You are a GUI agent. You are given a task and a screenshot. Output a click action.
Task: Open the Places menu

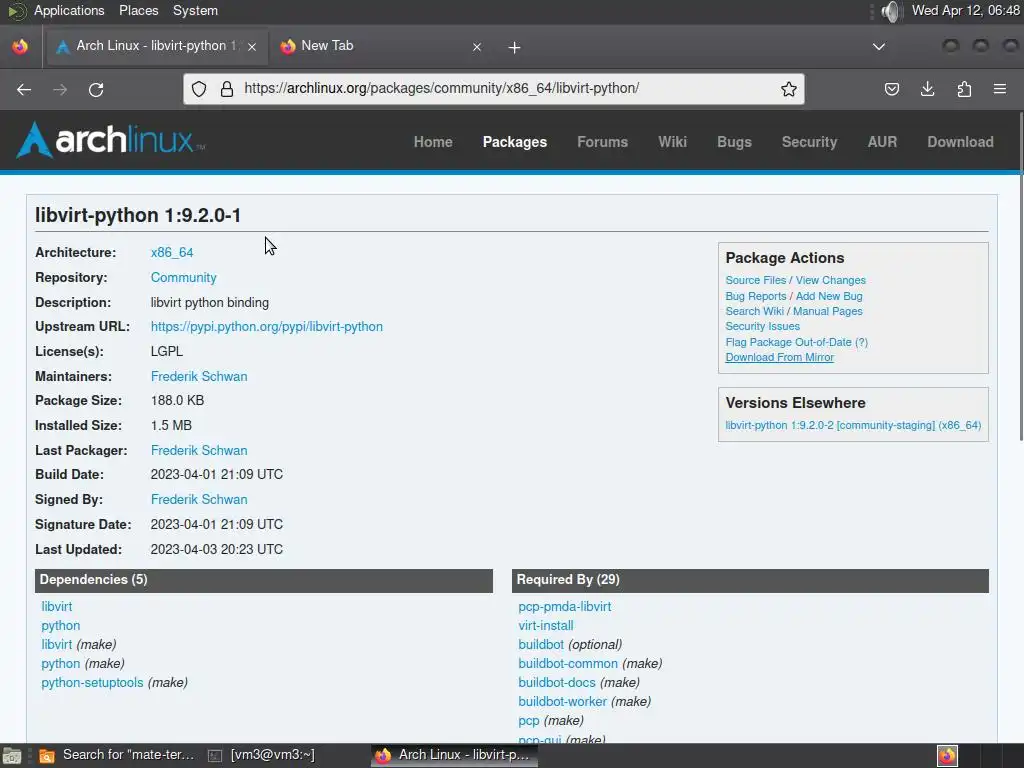(x=138, y=10)
